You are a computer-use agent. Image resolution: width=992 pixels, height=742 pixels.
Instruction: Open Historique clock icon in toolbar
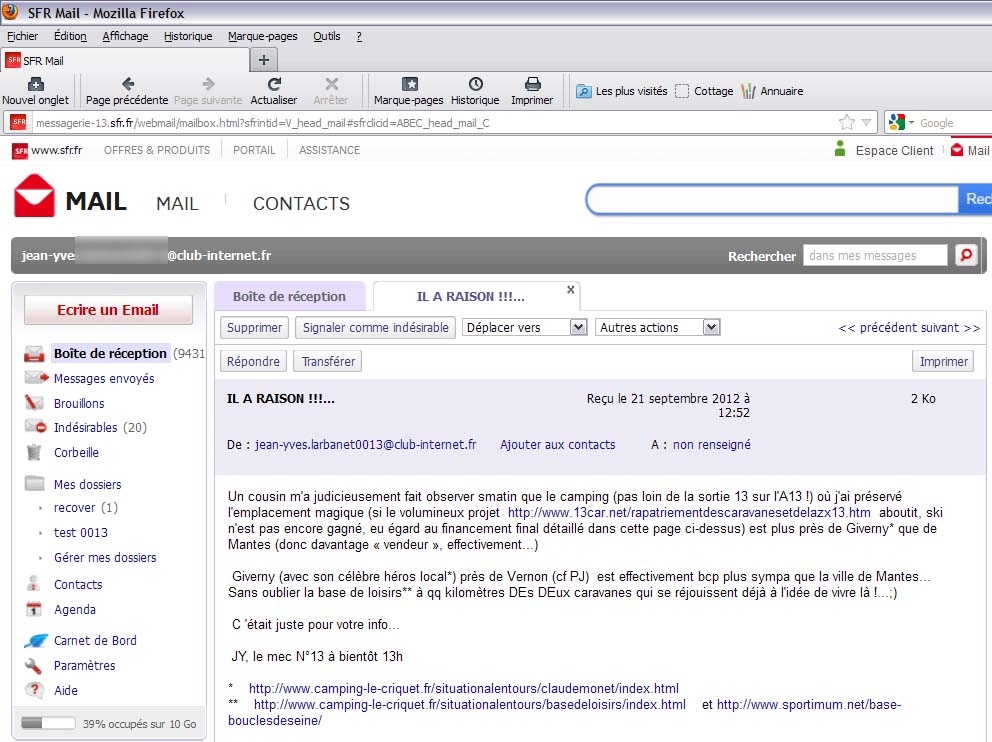click(x=475, y=83)
